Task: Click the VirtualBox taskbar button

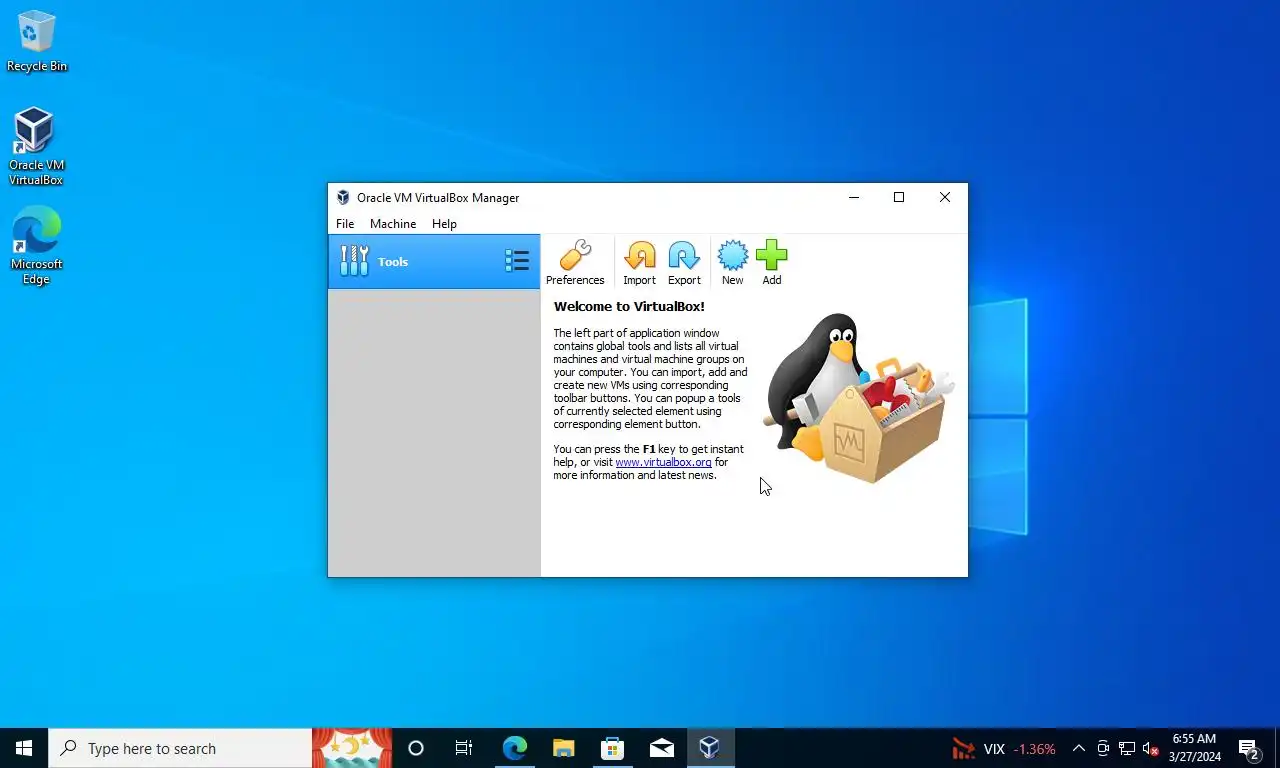Action: 710,748
